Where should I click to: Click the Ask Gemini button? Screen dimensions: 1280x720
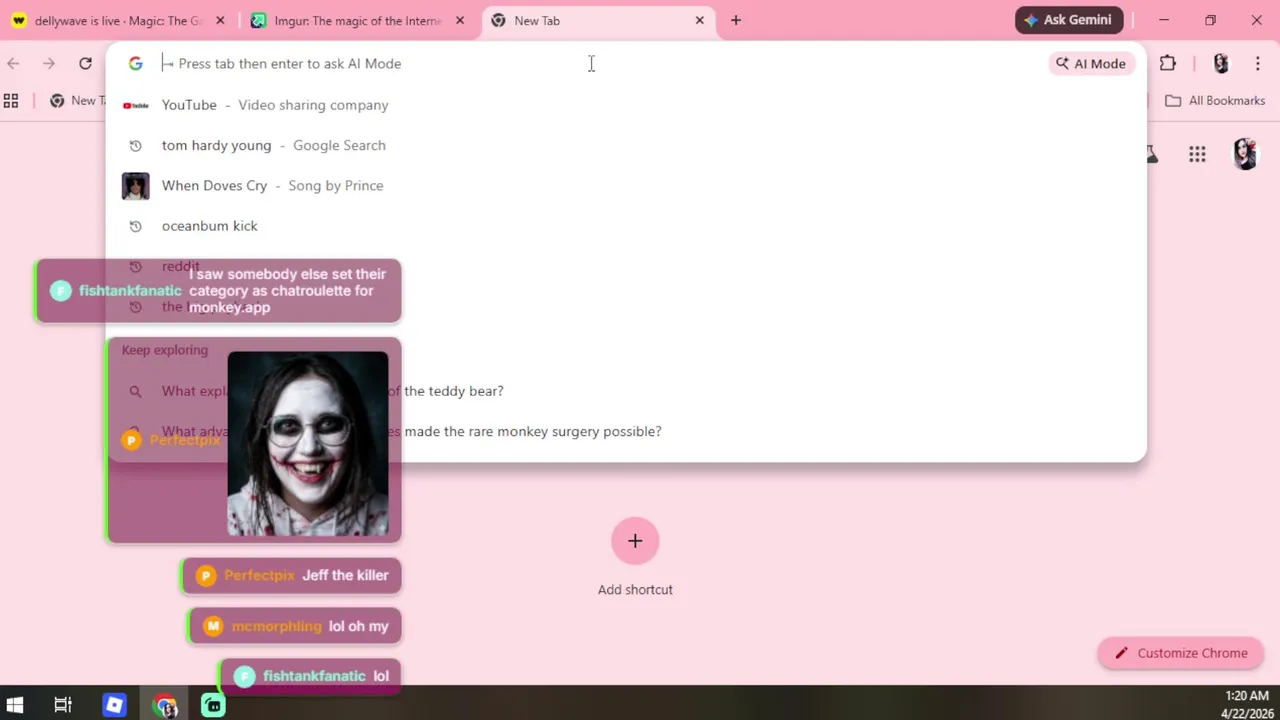(1069, 20)
